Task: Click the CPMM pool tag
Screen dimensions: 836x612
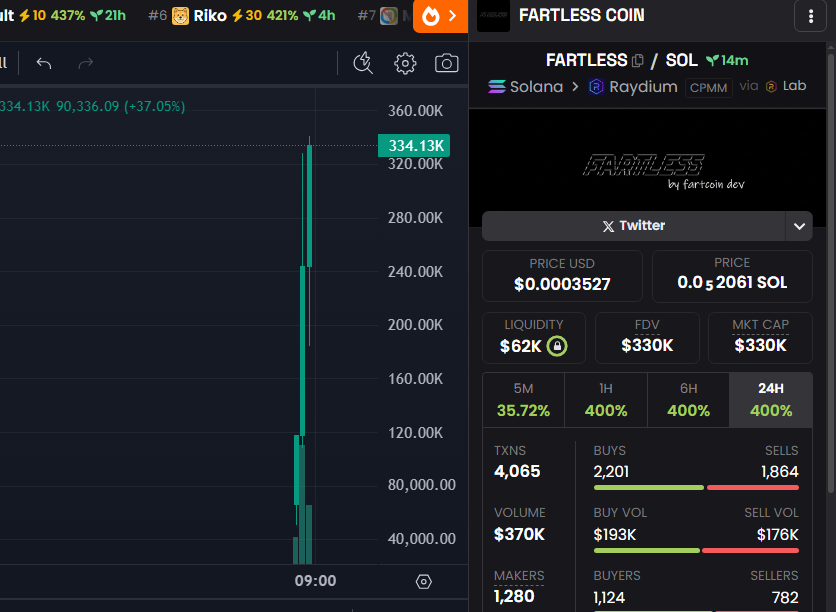Action: 709,87
